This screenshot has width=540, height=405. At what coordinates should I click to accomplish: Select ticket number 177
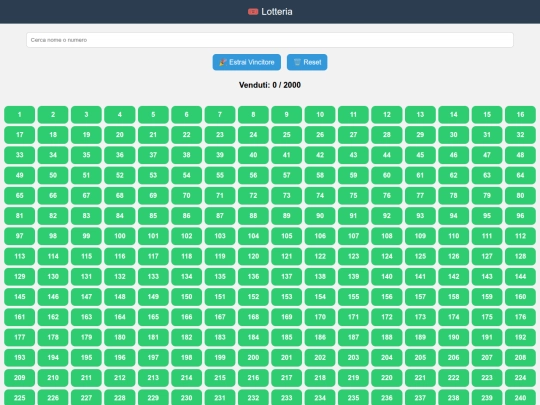[20, 338]
